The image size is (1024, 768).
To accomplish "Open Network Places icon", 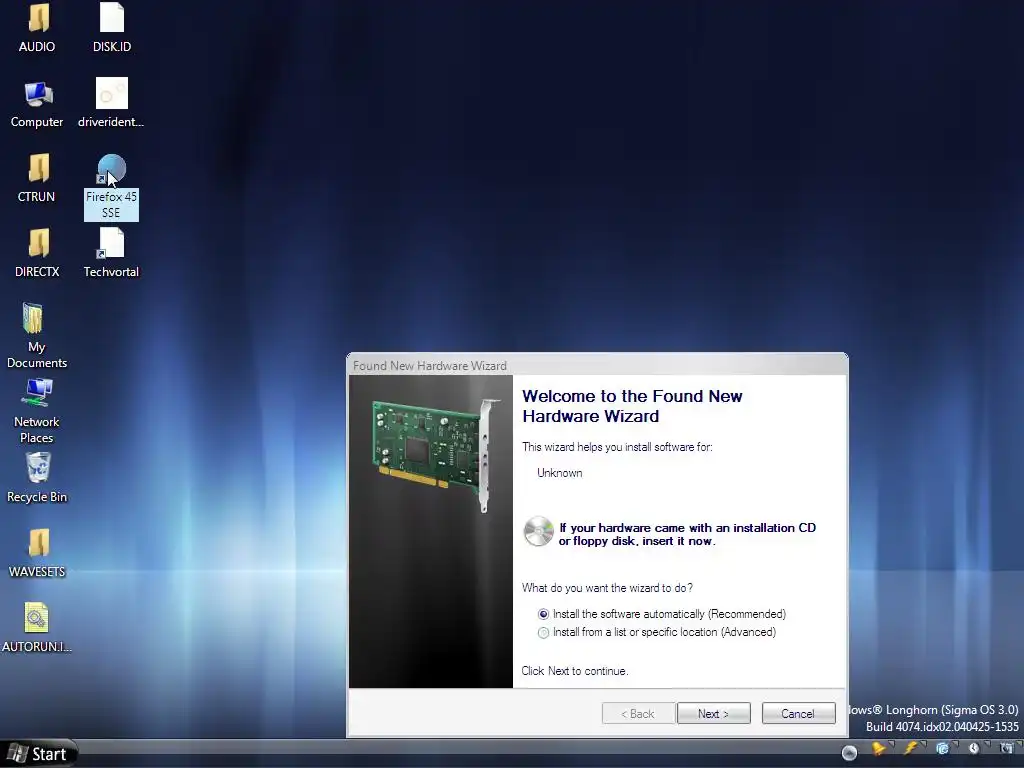I will coord(37,393).
